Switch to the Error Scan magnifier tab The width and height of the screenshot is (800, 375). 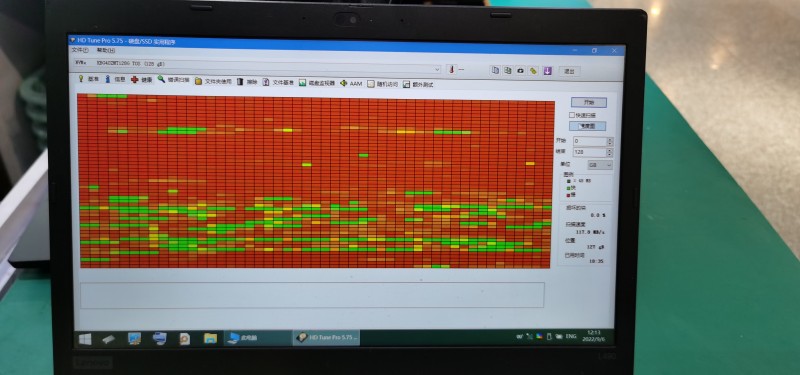[173, 80]
